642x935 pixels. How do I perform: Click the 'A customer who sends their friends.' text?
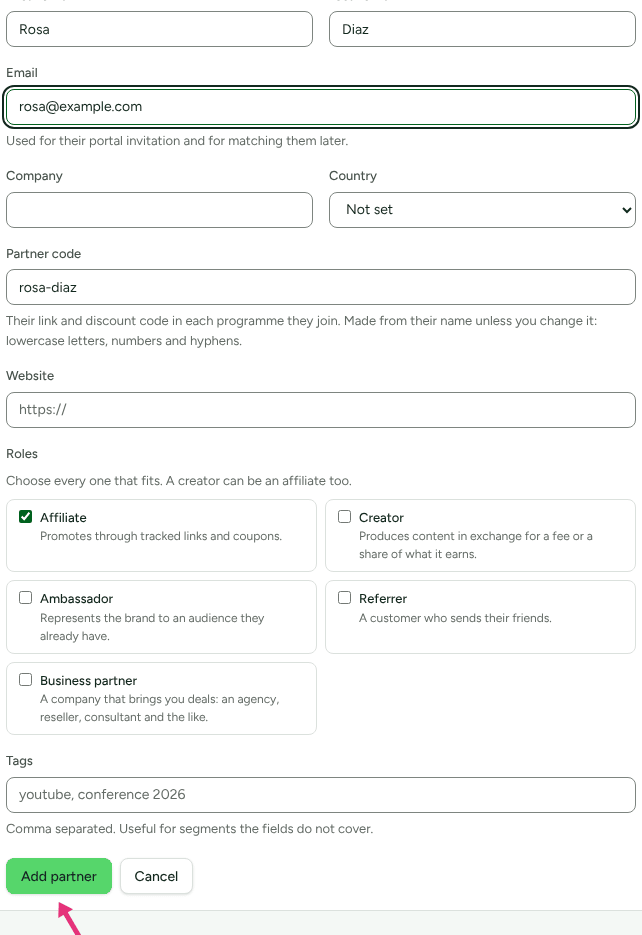pos(455,618)
